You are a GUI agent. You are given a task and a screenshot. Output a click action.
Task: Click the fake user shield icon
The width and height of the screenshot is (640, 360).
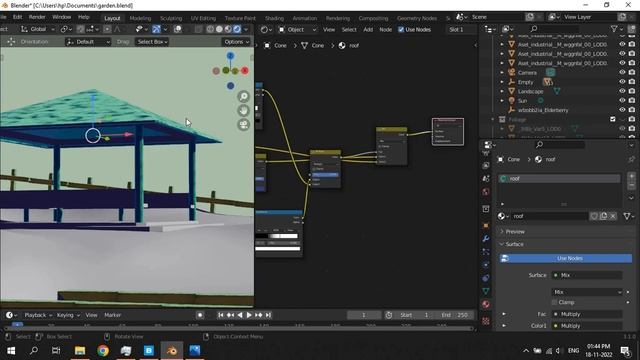594,216
